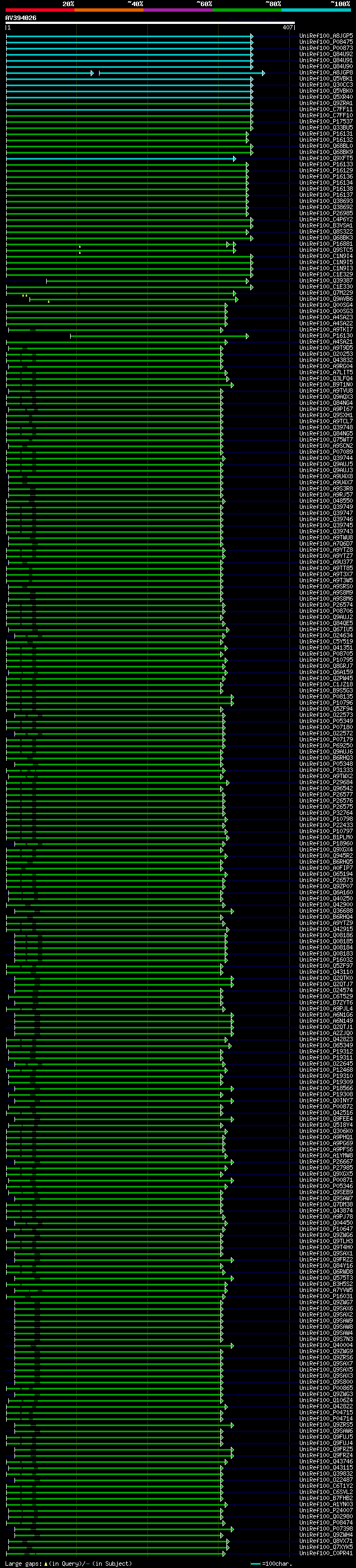Select hit UniRef100_P17537
Screen dimensions: 356x1568
point(326,122)
